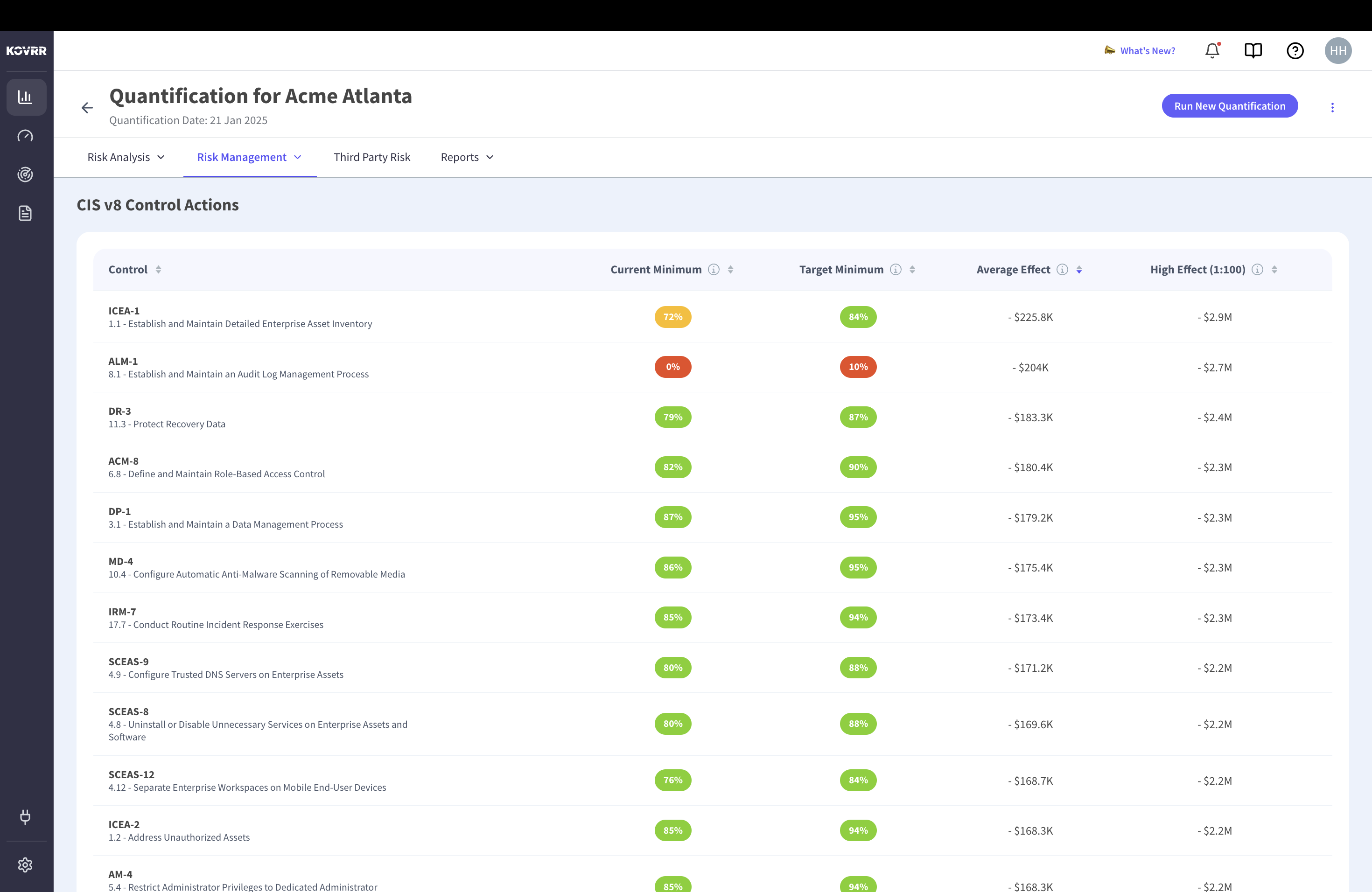Select the ACM-8 control row
Viewport: 1372px width, 892px height.
point(713,467)
